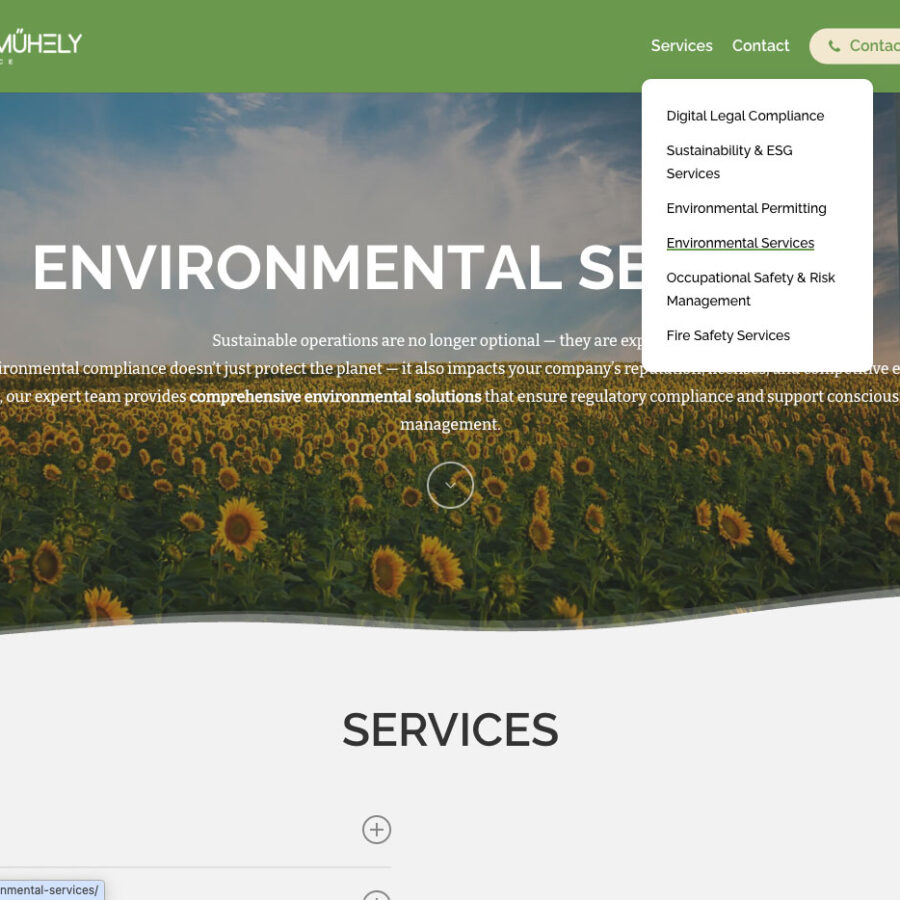Click the phone Contact button
The height and width of the screenshot is (900, 900).
tap(855, 46)
